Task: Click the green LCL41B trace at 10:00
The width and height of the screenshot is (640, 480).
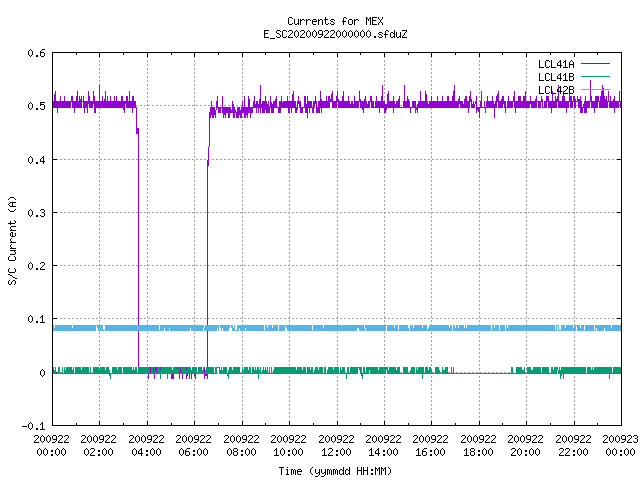Action: pyautogui.click(x=289, y=371)
